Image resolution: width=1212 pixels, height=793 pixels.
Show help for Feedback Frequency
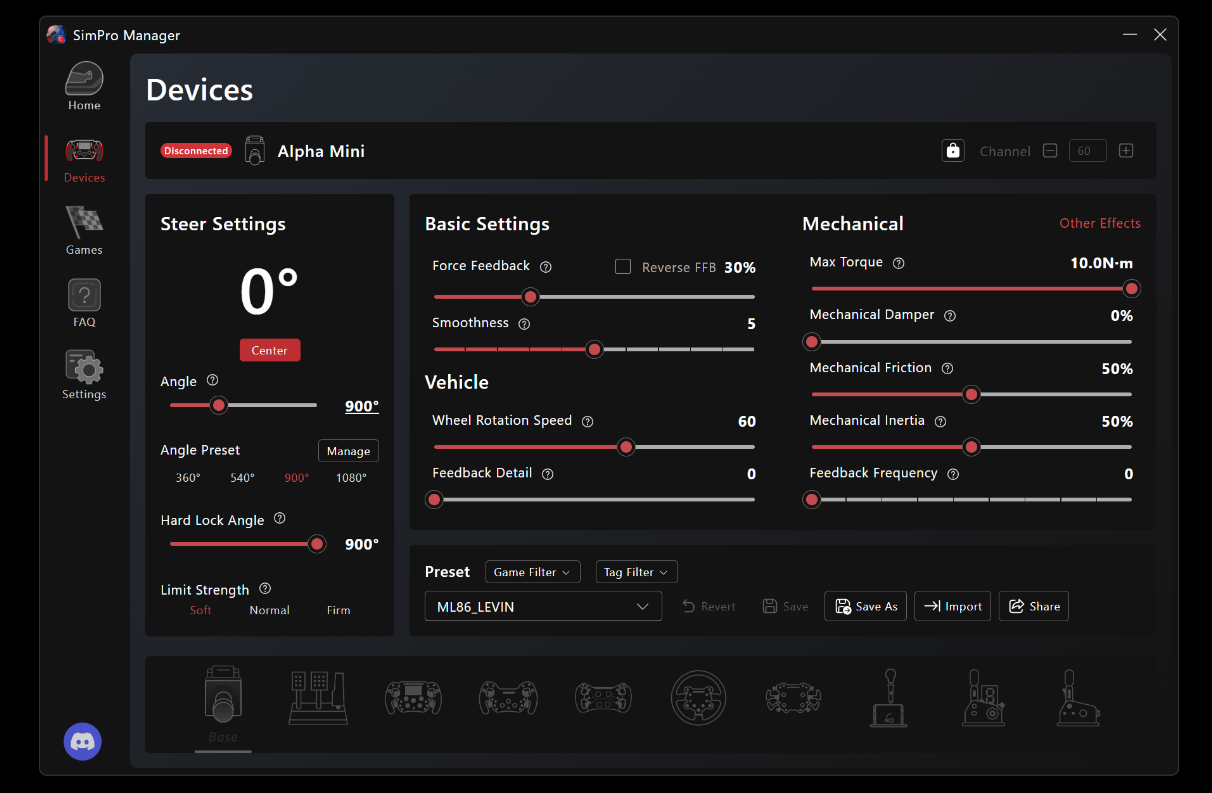(x=953, y=474)
